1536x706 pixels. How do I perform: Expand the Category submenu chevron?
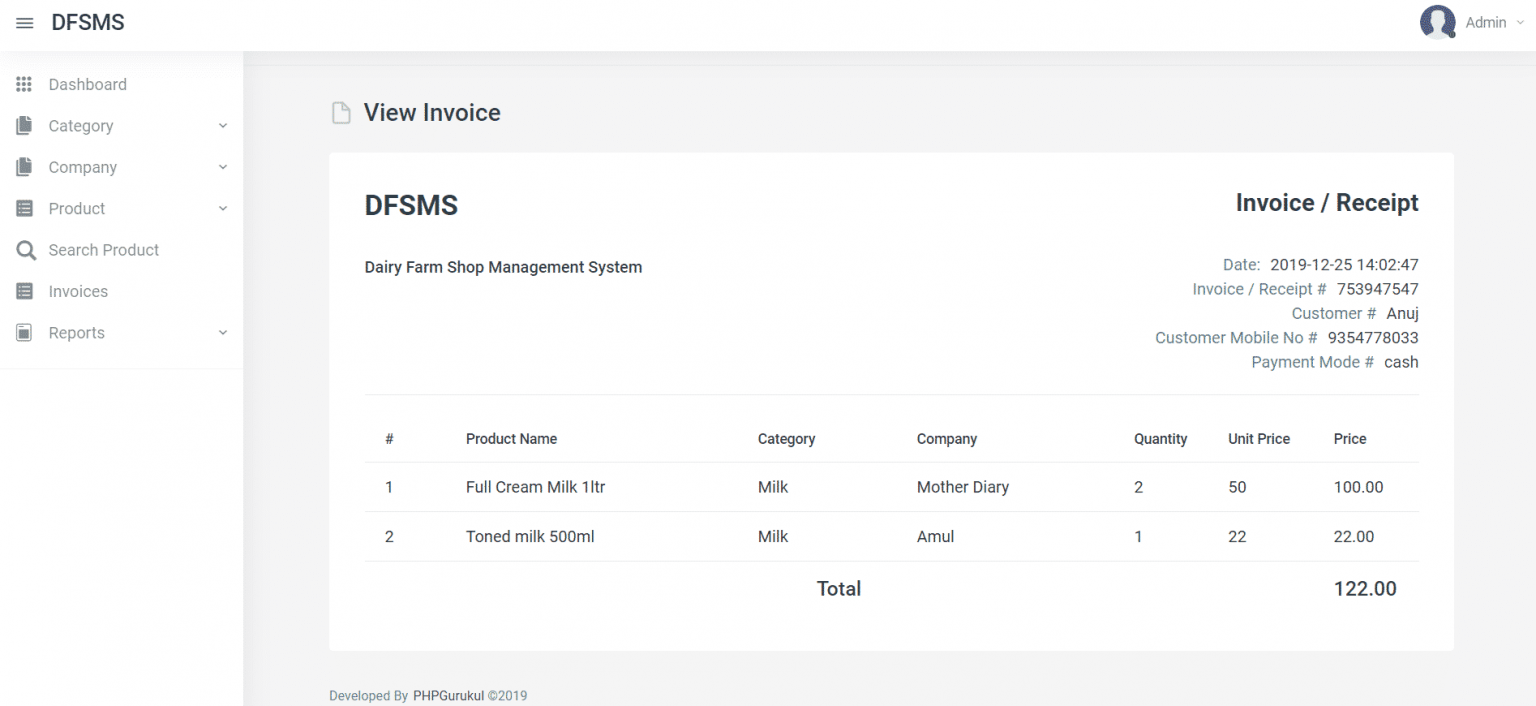point(223,126)
